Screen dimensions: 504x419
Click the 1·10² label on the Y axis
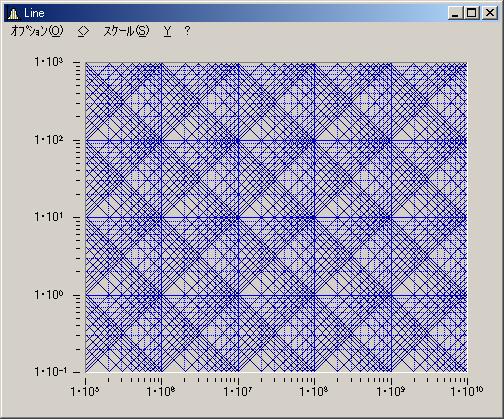(x=49, y=140)
